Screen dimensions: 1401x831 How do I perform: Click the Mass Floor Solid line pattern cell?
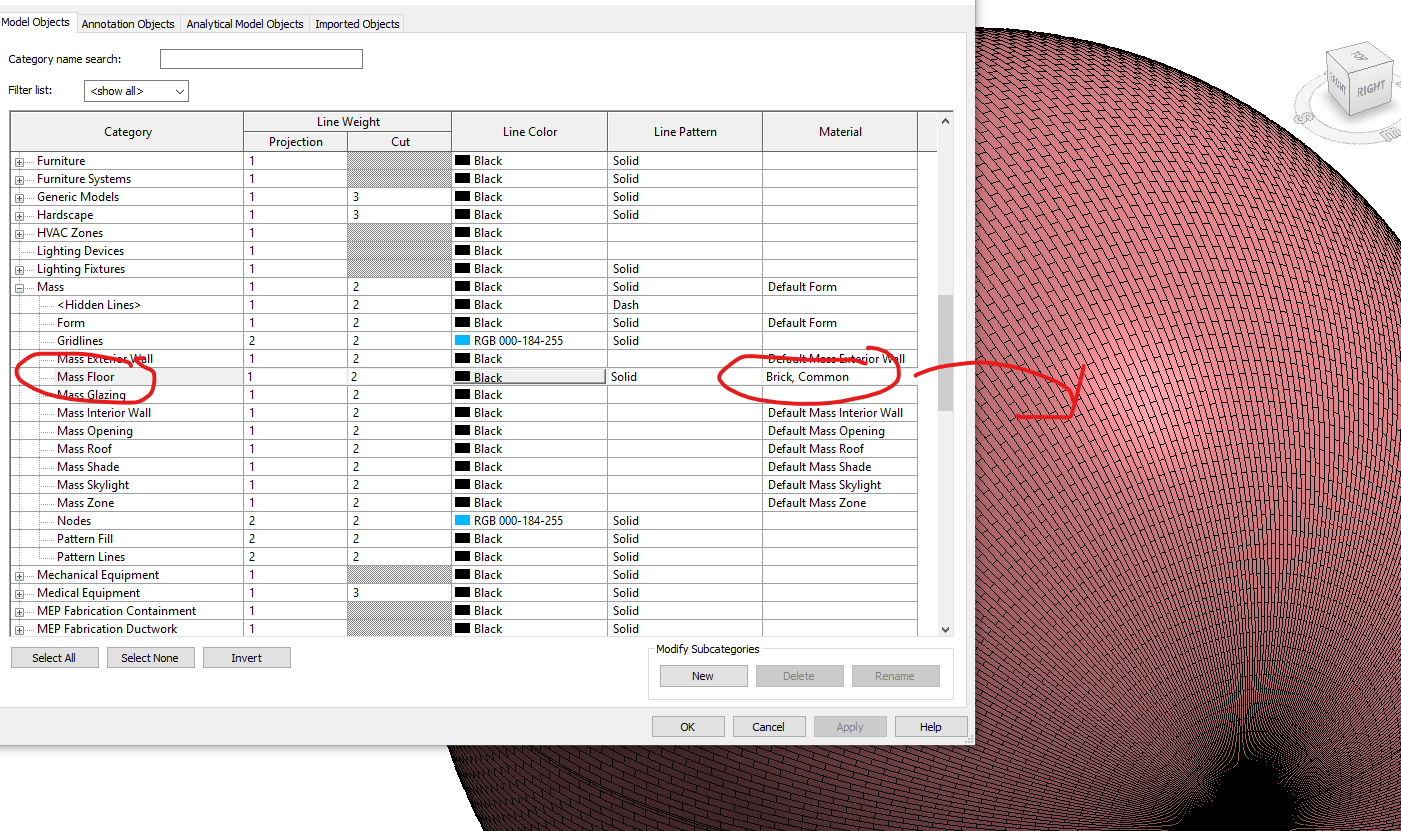click(x=685, y=377)
